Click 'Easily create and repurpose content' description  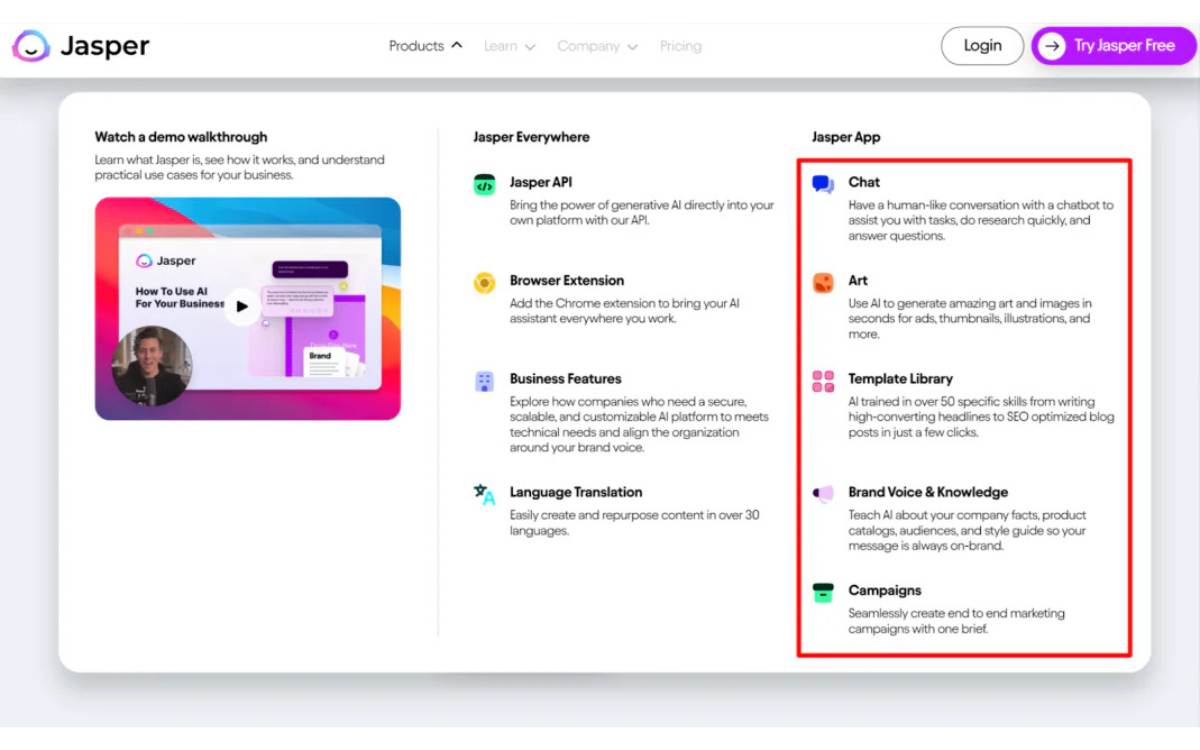635,523
